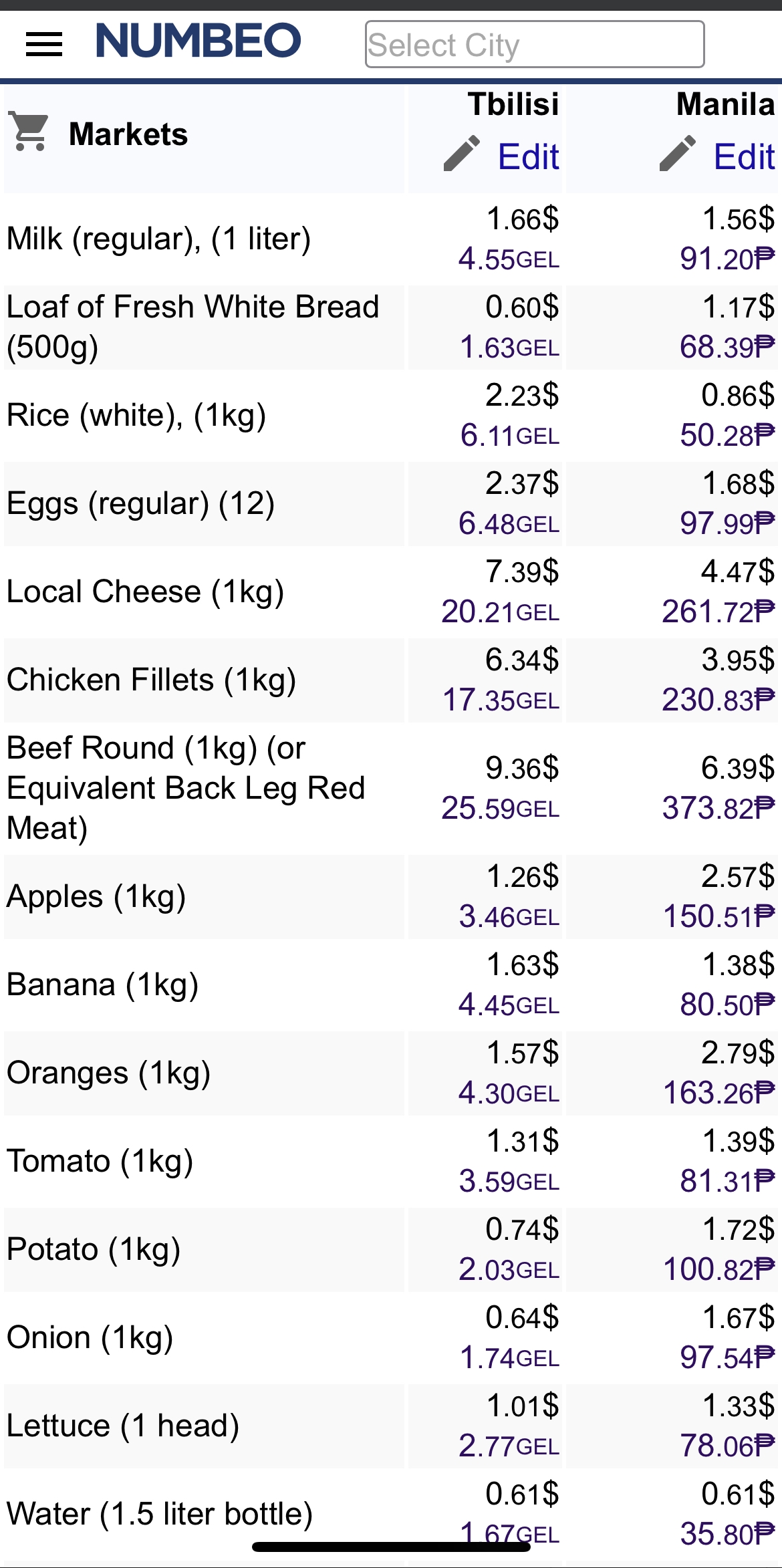782x1568 pixels.
Task: Click the pencil icon under Tbilisi
Action: [462, 154]
